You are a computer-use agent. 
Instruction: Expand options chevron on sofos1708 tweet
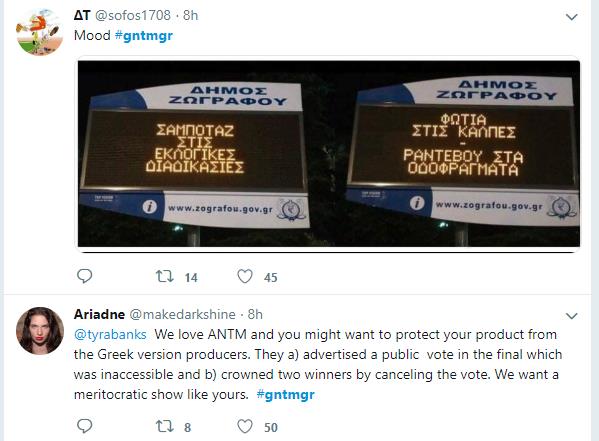571,17
